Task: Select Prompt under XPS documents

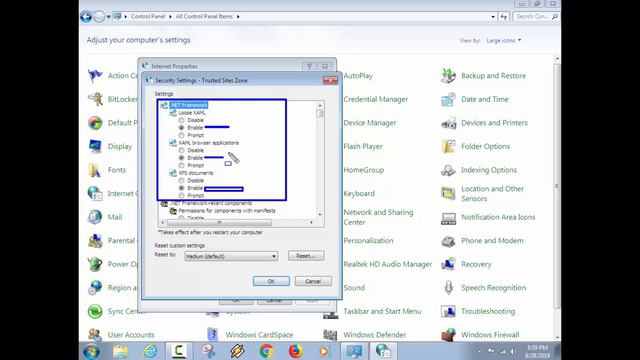Action: (182, 196)
